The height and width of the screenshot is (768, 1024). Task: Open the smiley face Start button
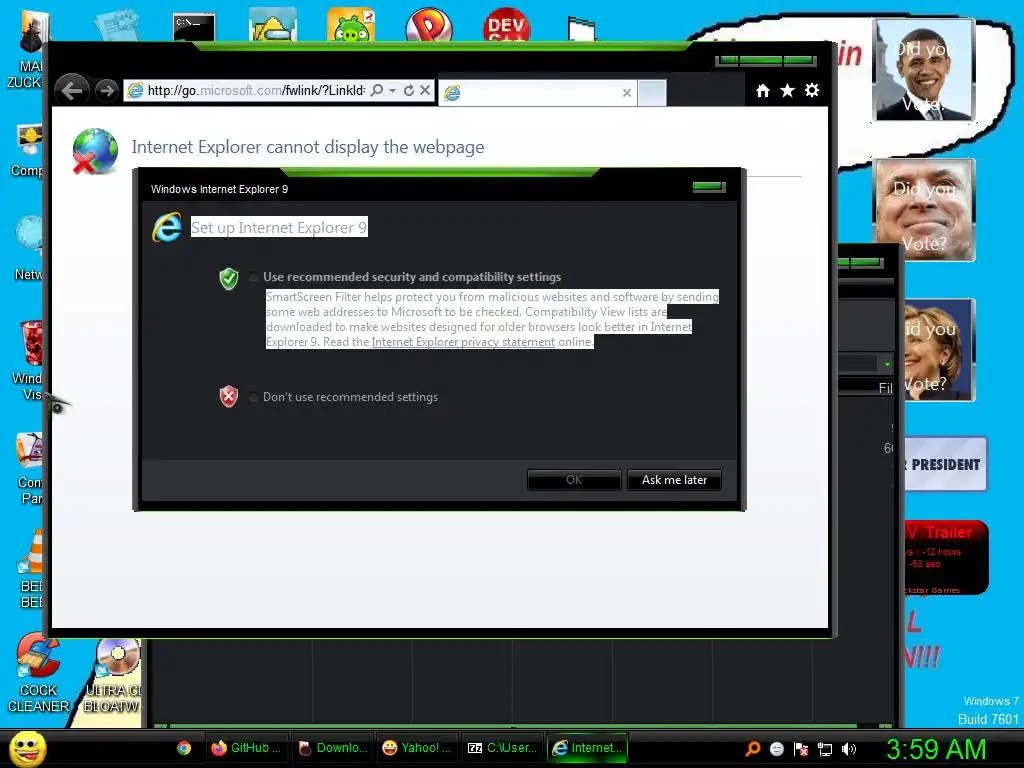(x=27, y=748)
